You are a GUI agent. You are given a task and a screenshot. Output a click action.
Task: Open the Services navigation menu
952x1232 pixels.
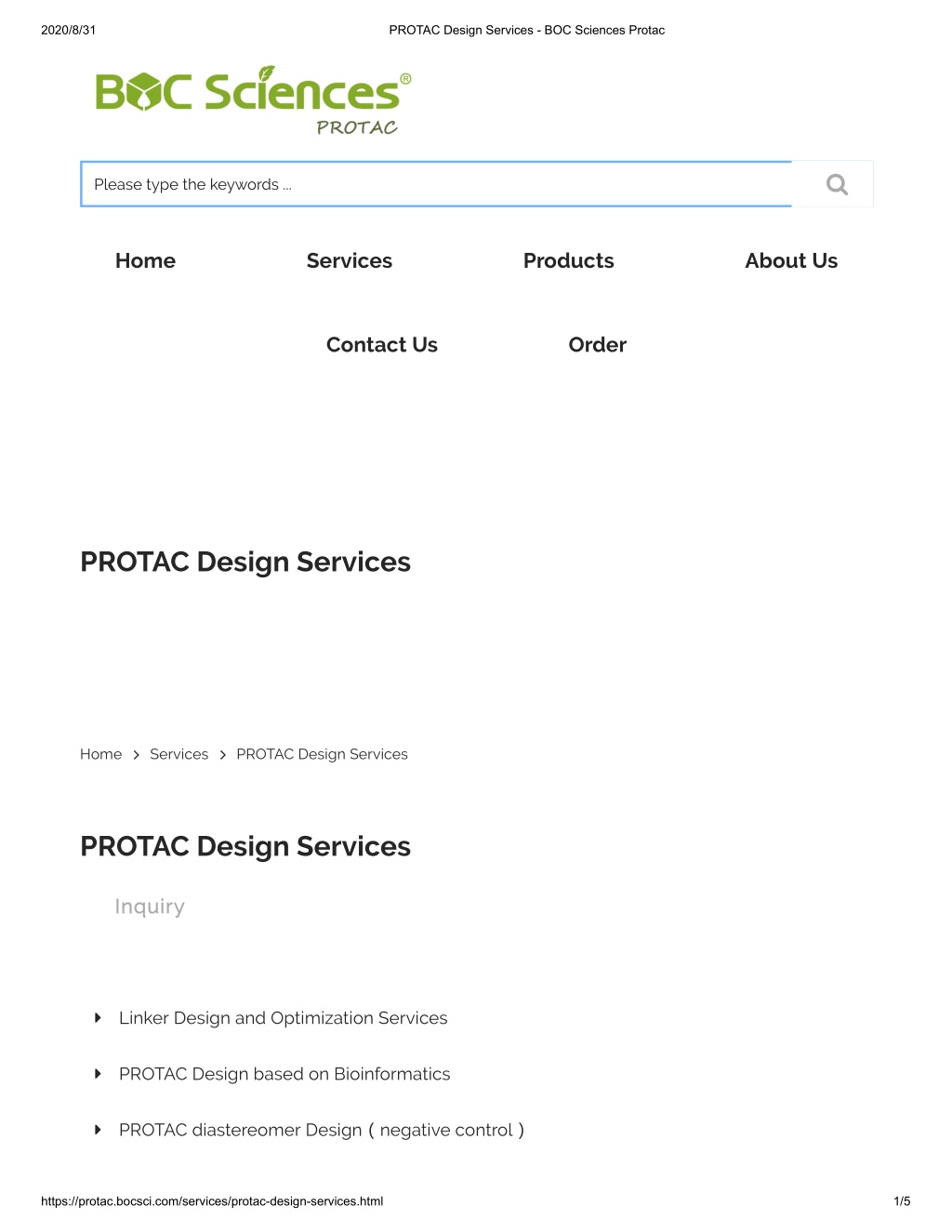coord(350,261)
